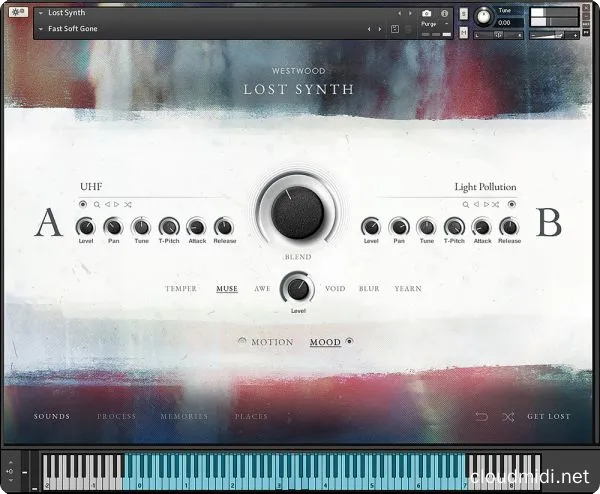Image resolution: width=600 pixels, height=494 pixels.
Task: Select previous snapshot arrow beside Fast Soft Gone
Action: (369, 29)
